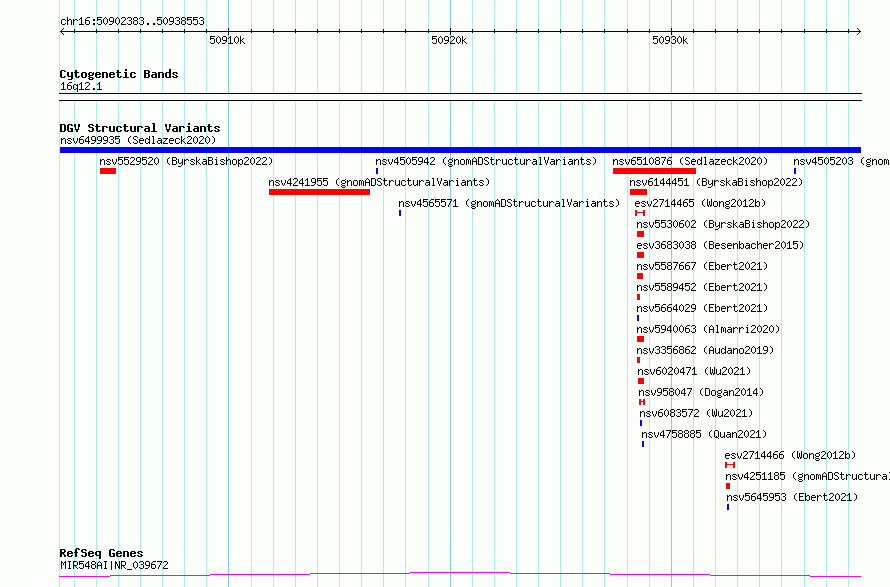Click the RefSeq Genes track title
This screenshot has width=890, height=587.
click(101, 553)
